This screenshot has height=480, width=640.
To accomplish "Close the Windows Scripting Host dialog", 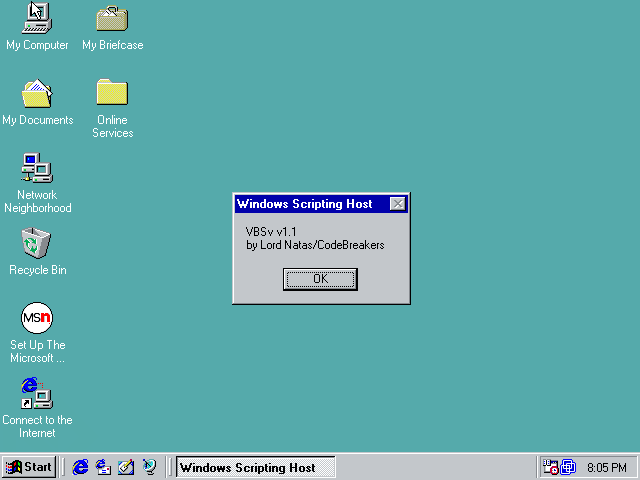I will (x=398, y=204).
